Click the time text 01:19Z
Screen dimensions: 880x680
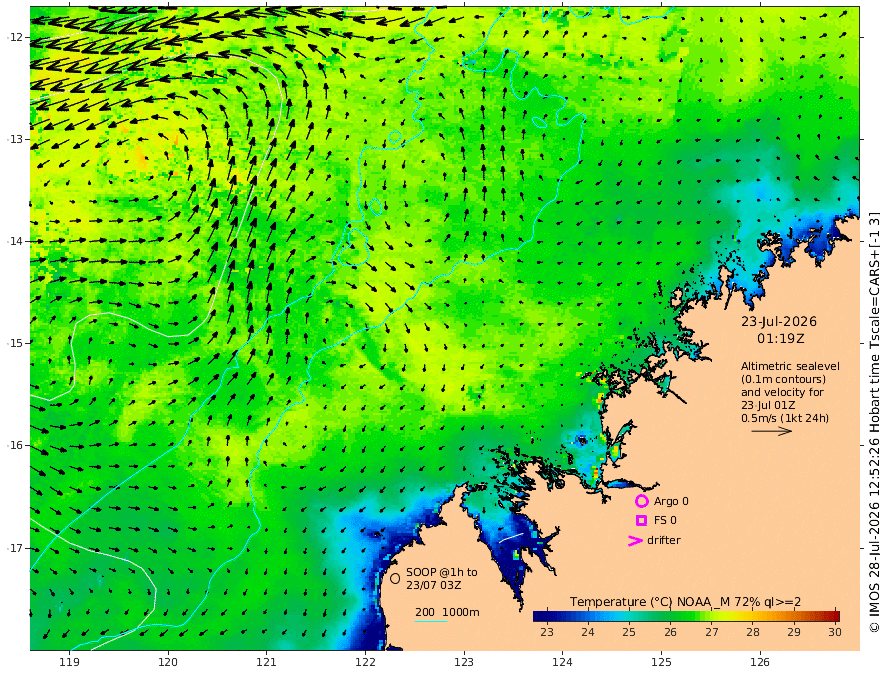coord(780,338)
